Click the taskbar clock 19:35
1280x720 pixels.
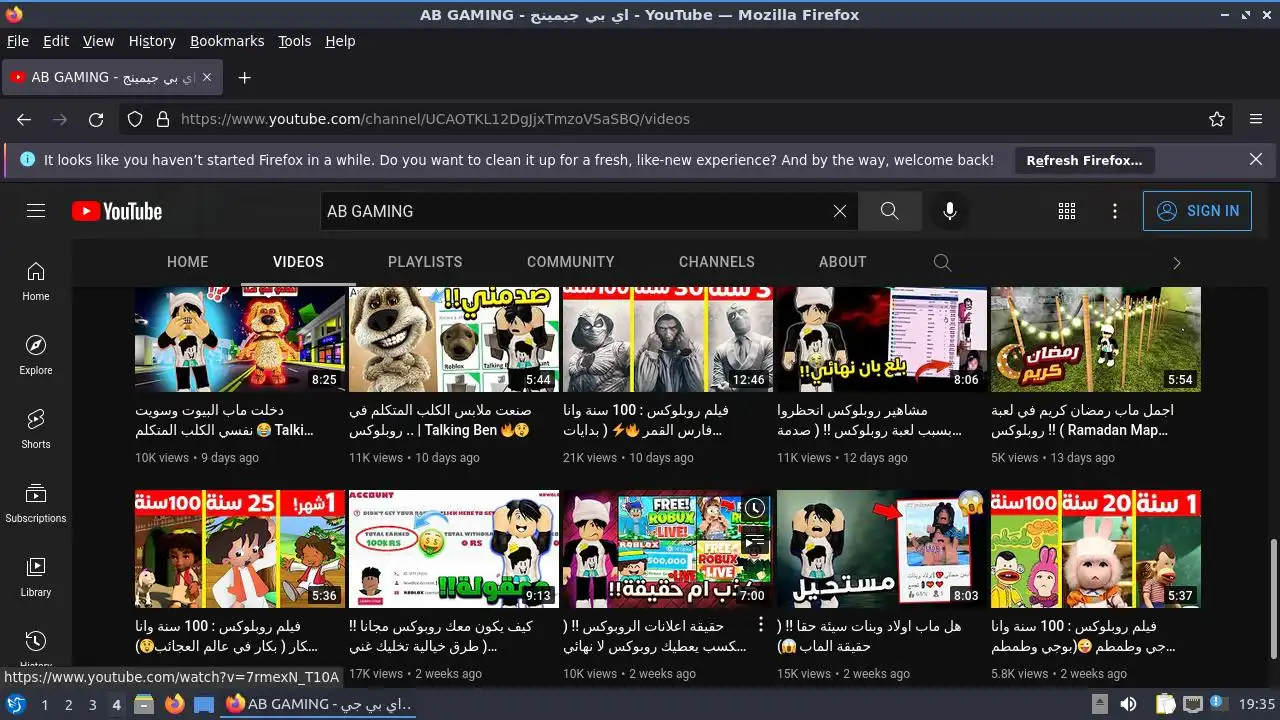click(x=1257, y=704)
